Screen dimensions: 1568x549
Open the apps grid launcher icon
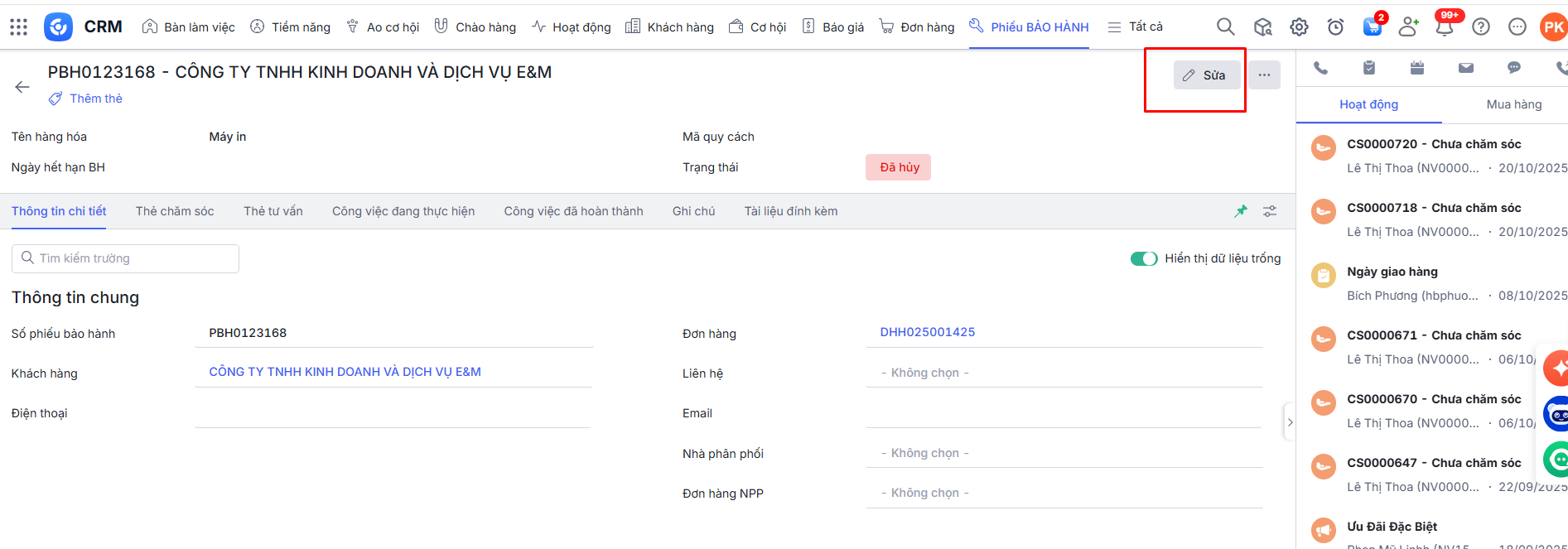[x=18, y=27]
